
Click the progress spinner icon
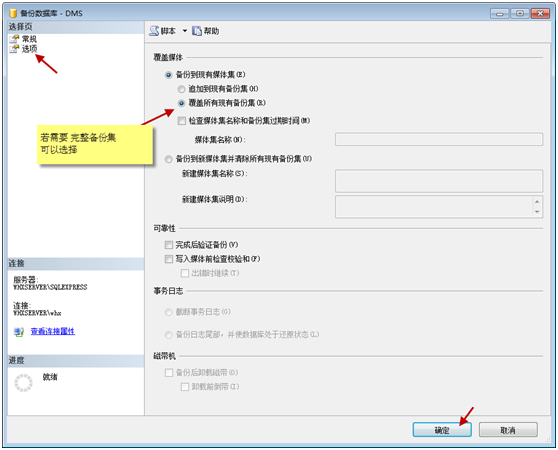23,383
